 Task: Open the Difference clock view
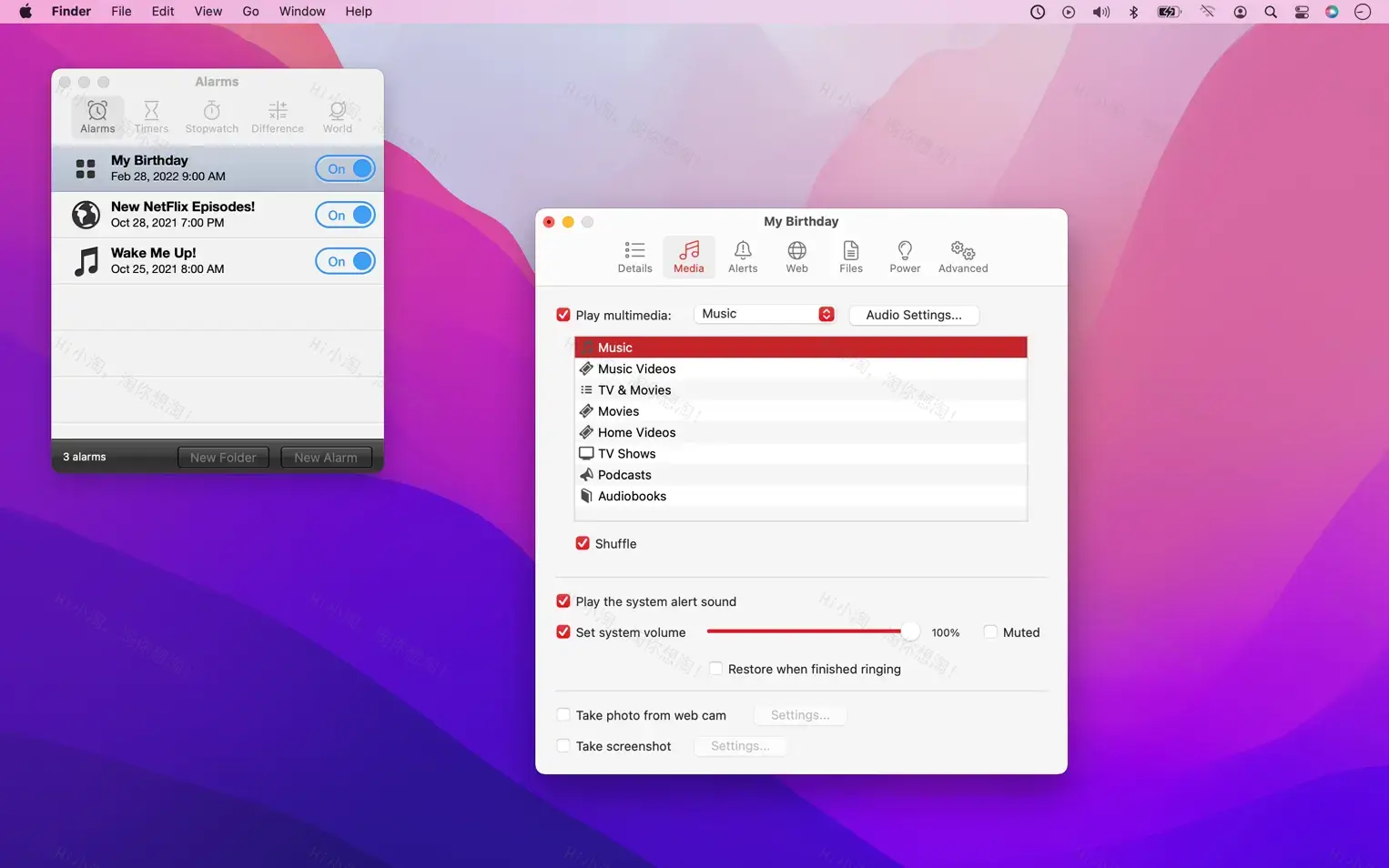coord(277,116)
